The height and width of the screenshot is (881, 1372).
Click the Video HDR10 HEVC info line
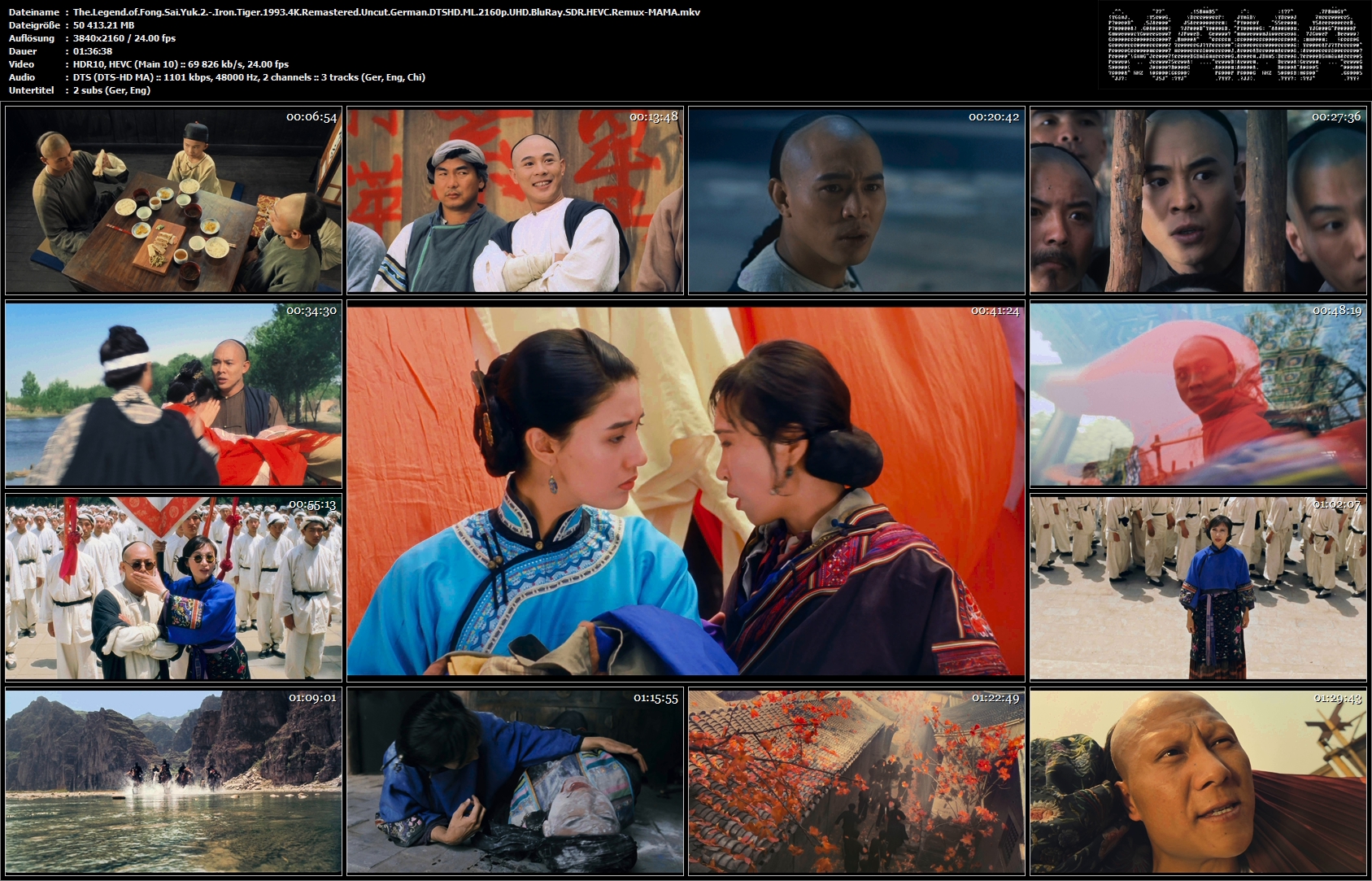point(181,64)
